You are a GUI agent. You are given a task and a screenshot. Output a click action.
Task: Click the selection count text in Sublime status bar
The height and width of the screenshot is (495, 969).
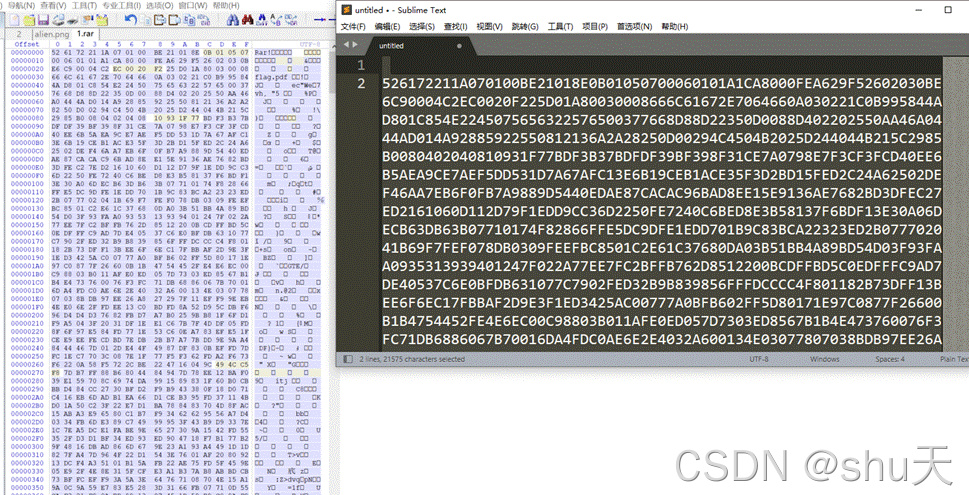coord(412,359)
